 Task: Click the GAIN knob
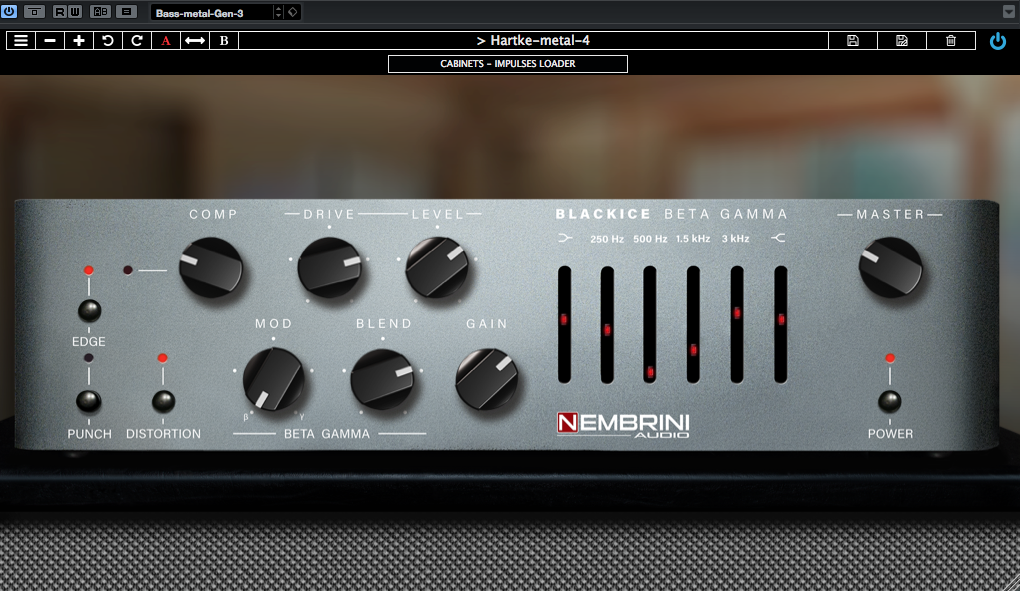pos(487,380)
